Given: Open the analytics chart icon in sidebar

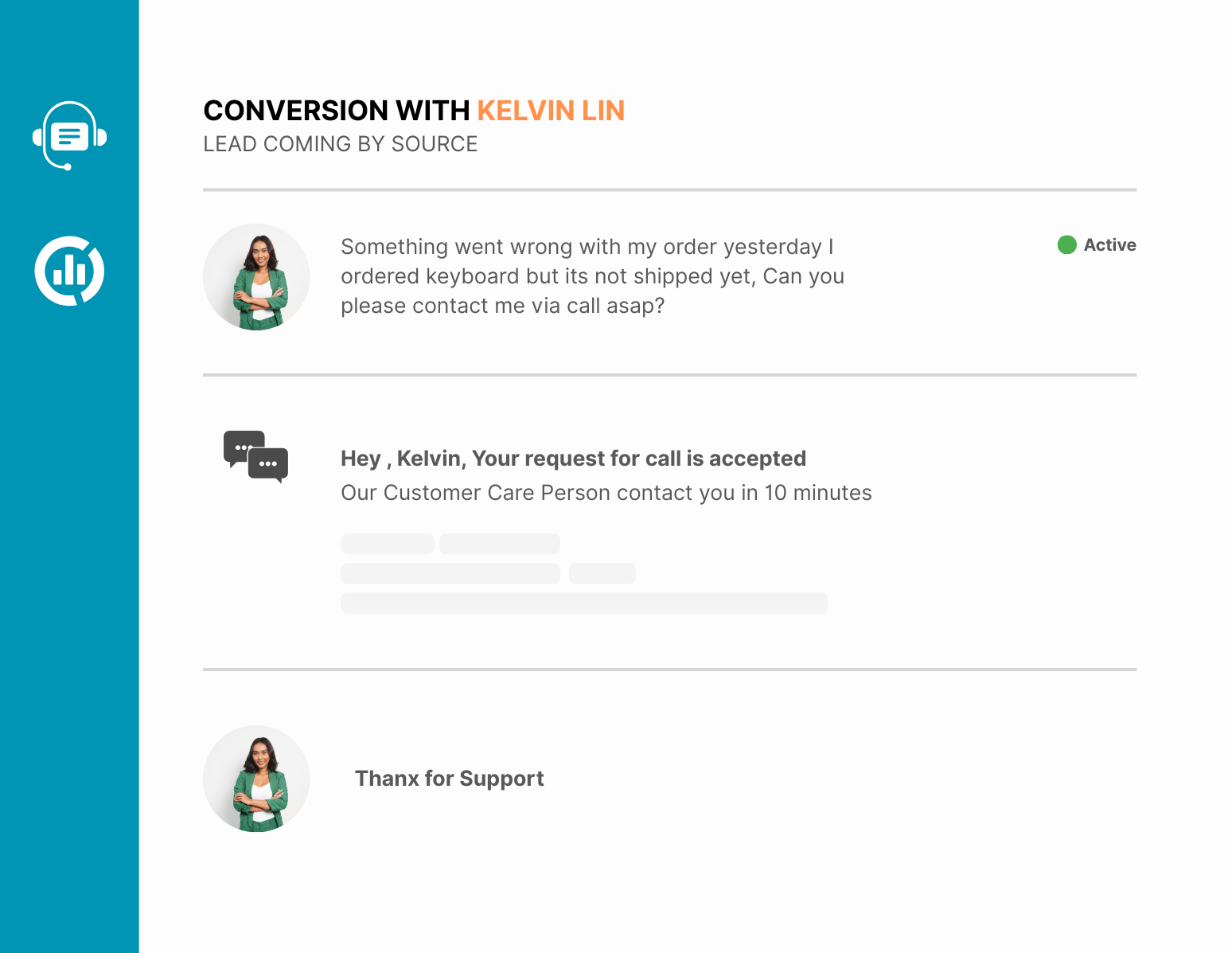Looking at the screenshot, I should point(69,271).
